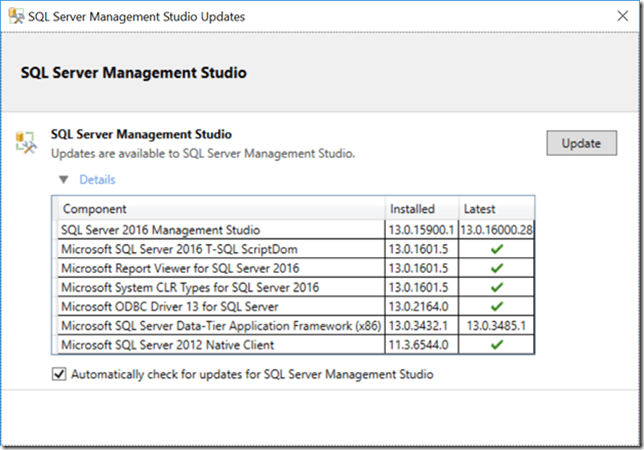Screen dimensions: 644x450
Task: Sort by the Component column header
Action: coord(221,209)
